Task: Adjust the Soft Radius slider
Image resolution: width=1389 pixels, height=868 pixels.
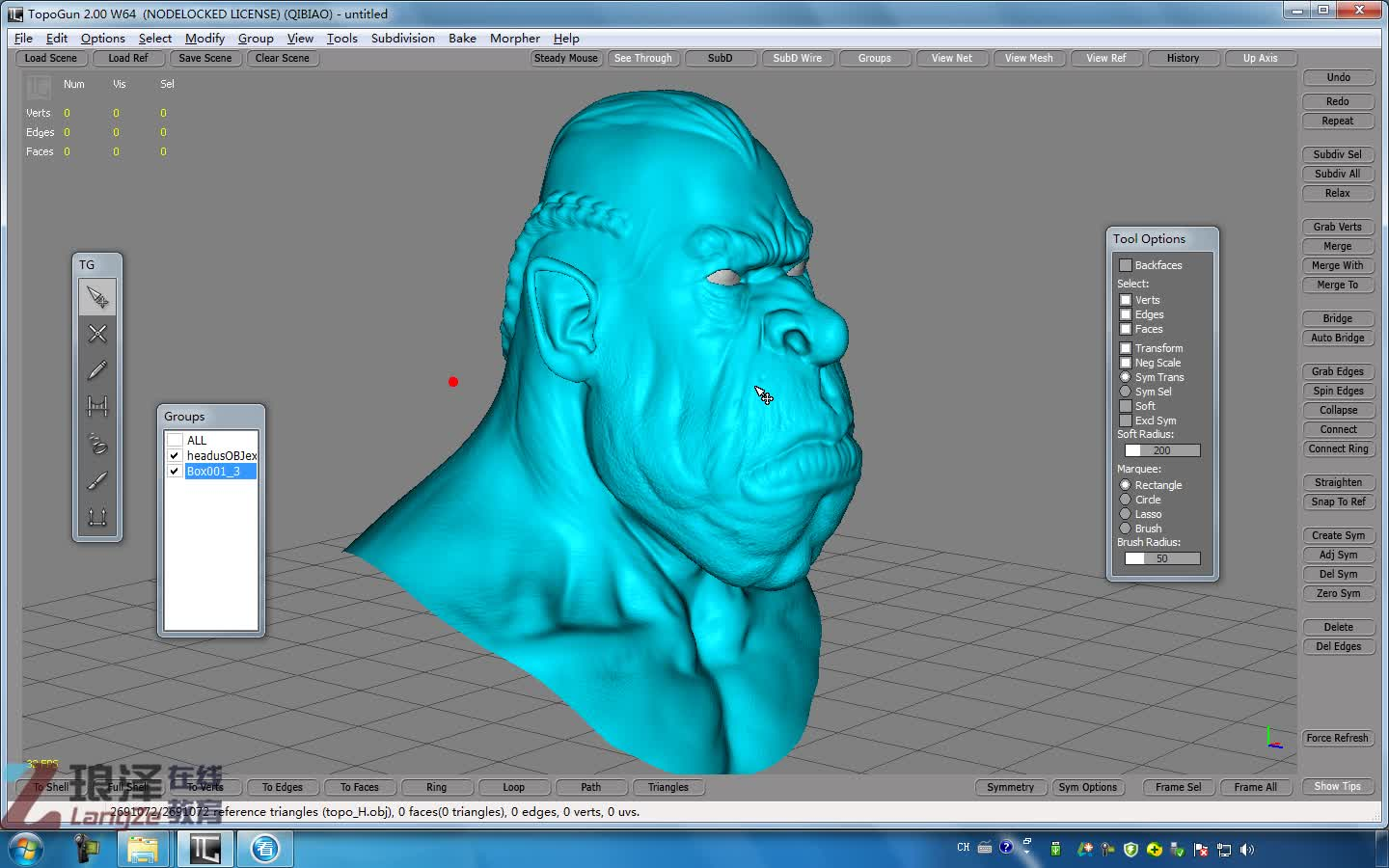Action: point(1162,450)
